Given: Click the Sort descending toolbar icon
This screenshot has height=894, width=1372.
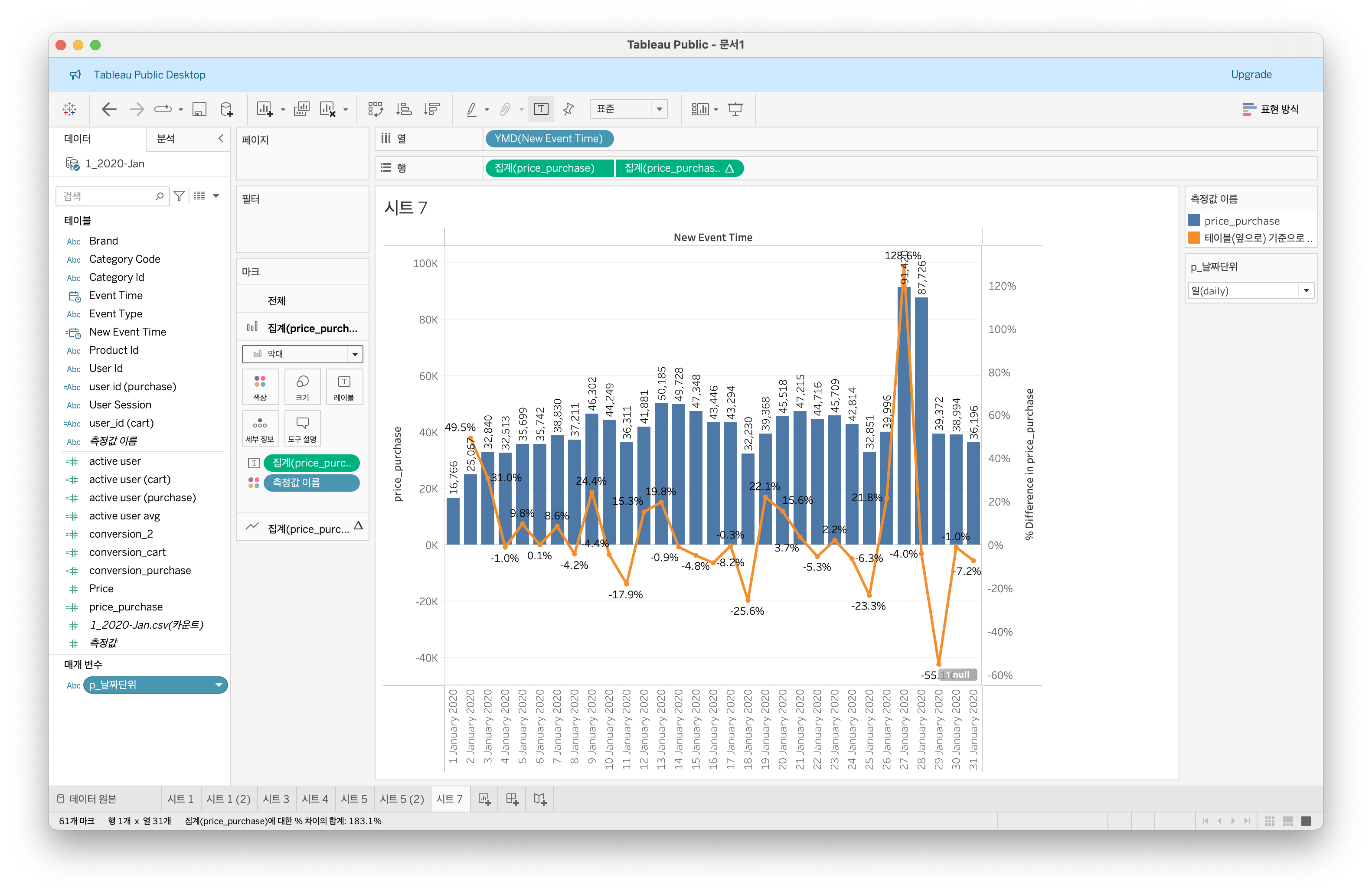Looking at the screenshot, I should pyautogui.click(x=432, y=110).
